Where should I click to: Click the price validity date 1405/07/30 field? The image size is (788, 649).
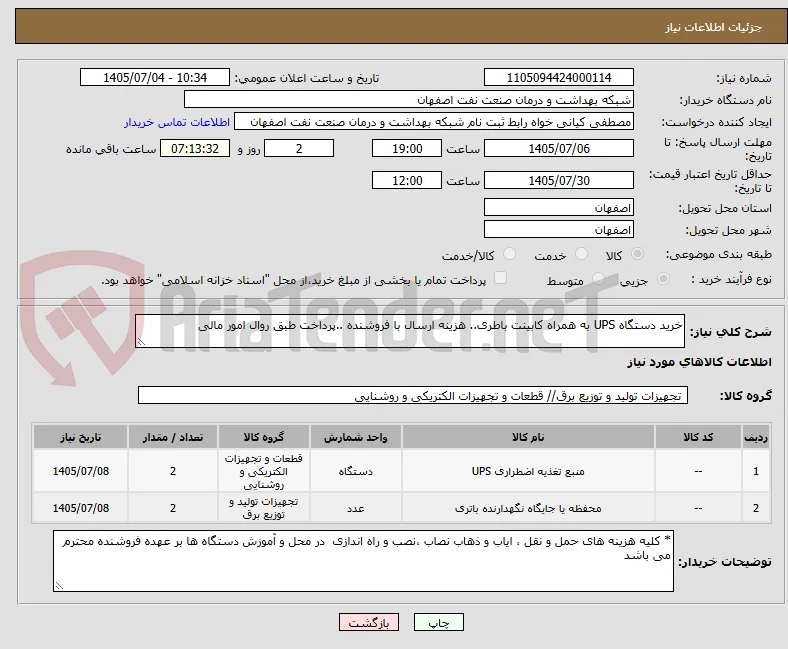558,180
